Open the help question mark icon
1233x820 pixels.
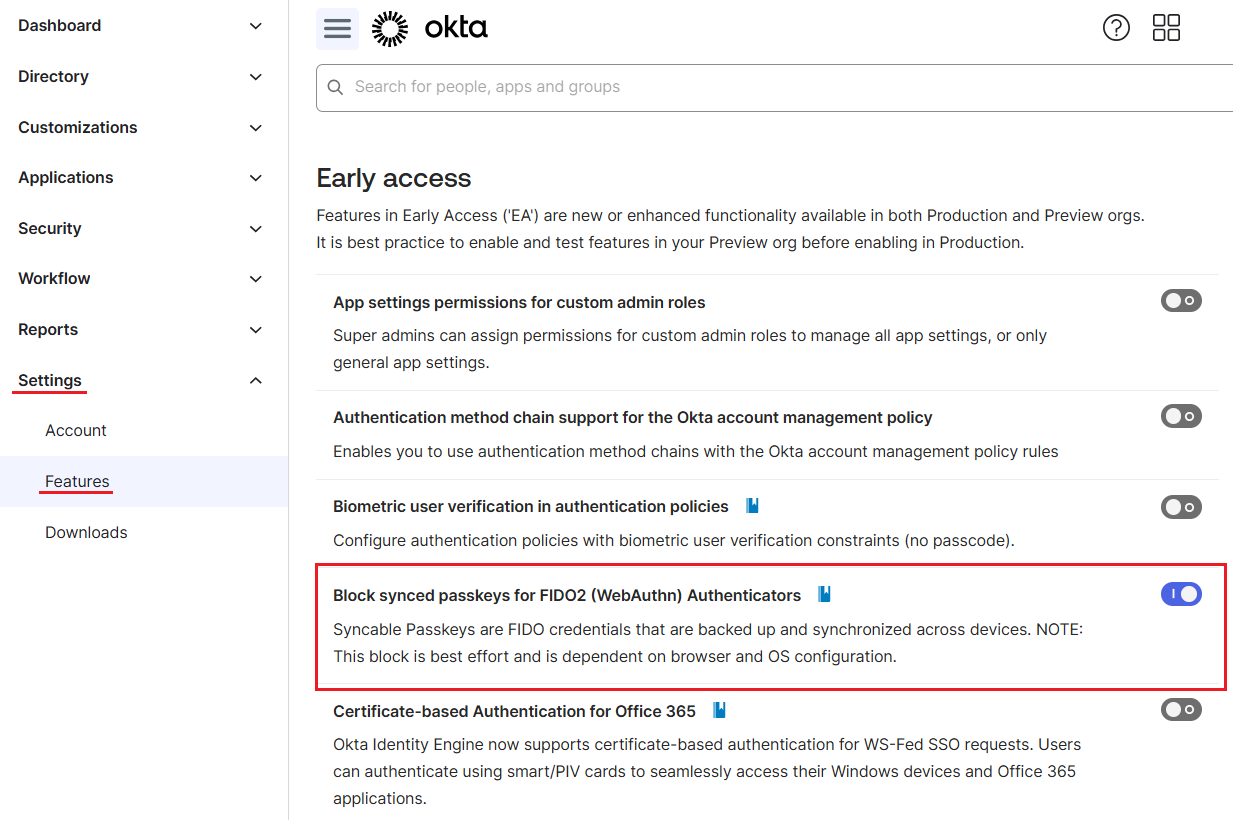coord(1116,27)
